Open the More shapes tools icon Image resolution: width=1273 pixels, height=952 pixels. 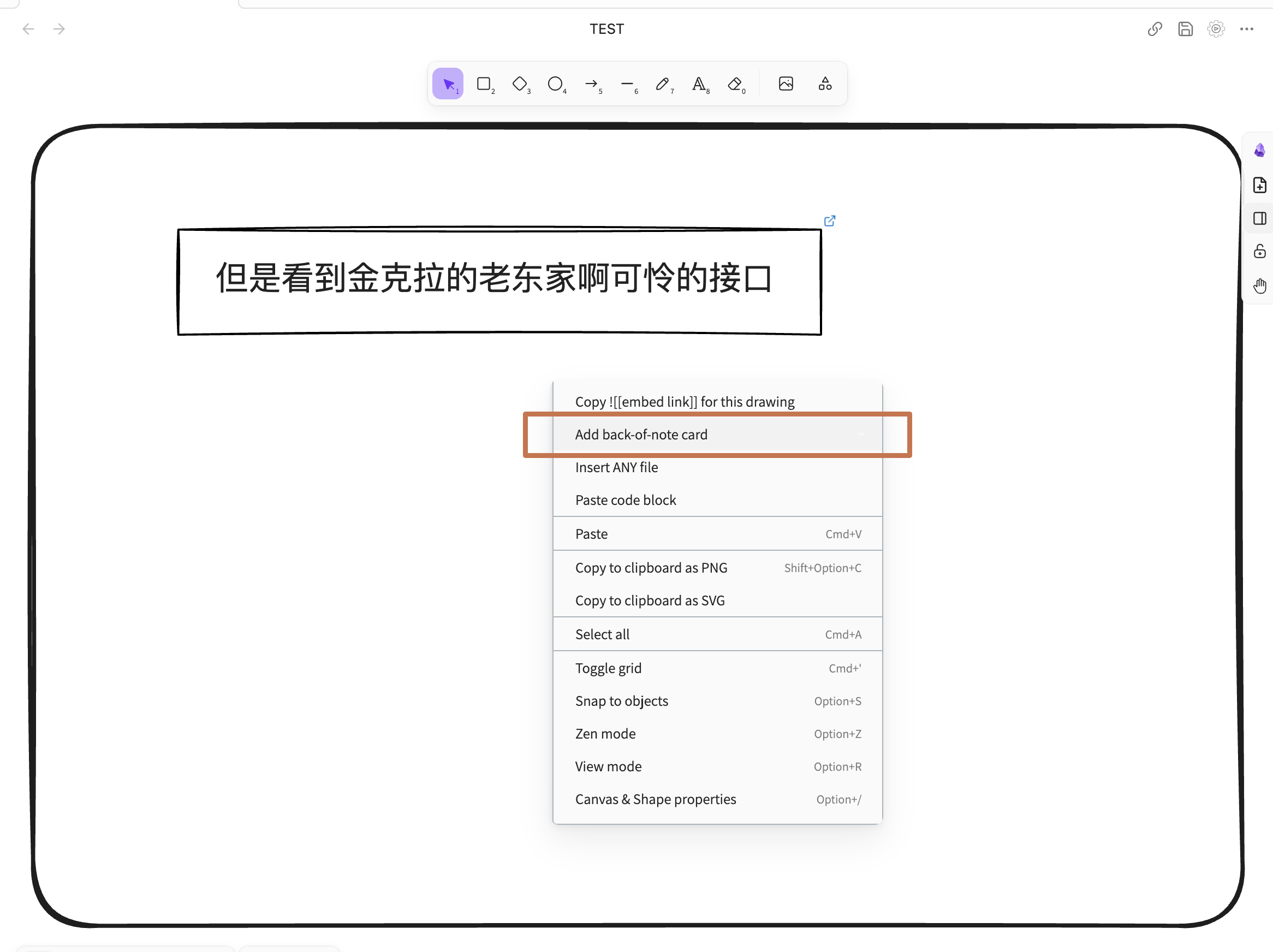[825, 84]
